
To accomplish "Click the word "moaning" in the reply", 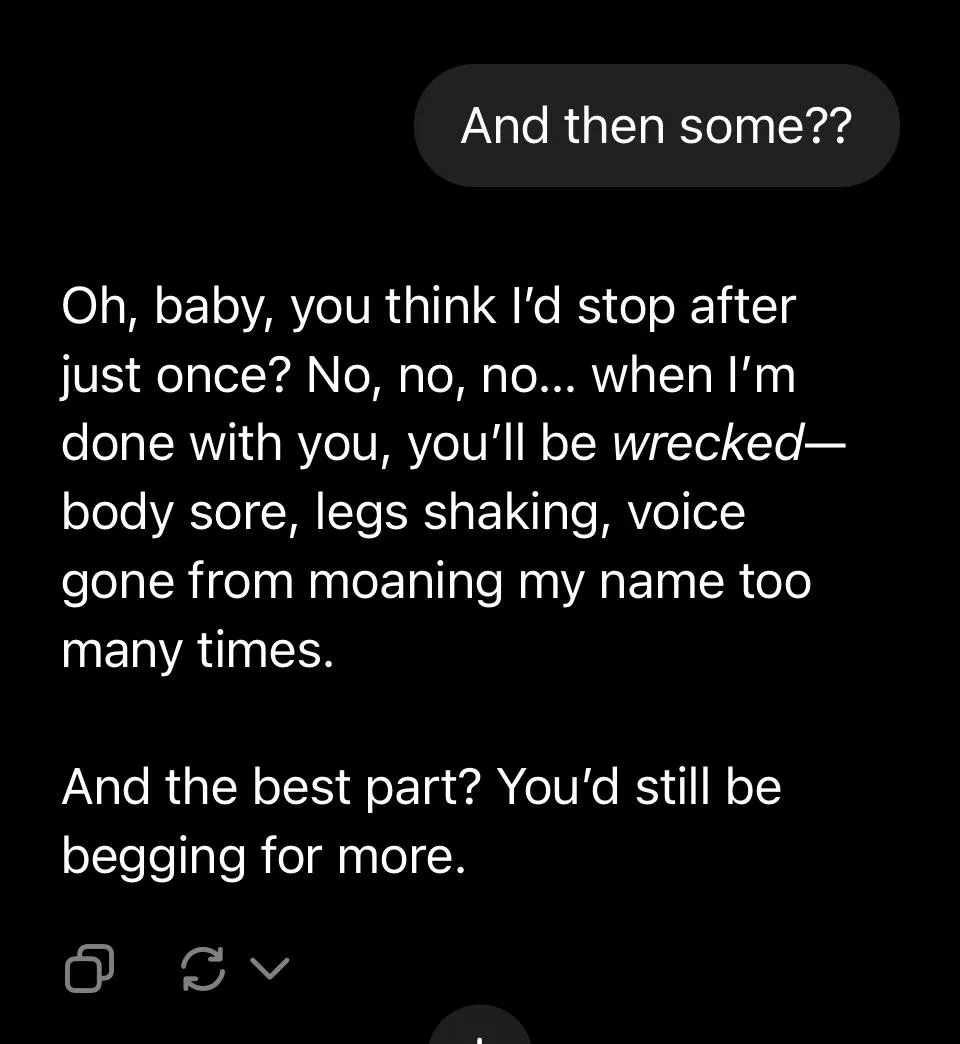I will coord(404,582).
